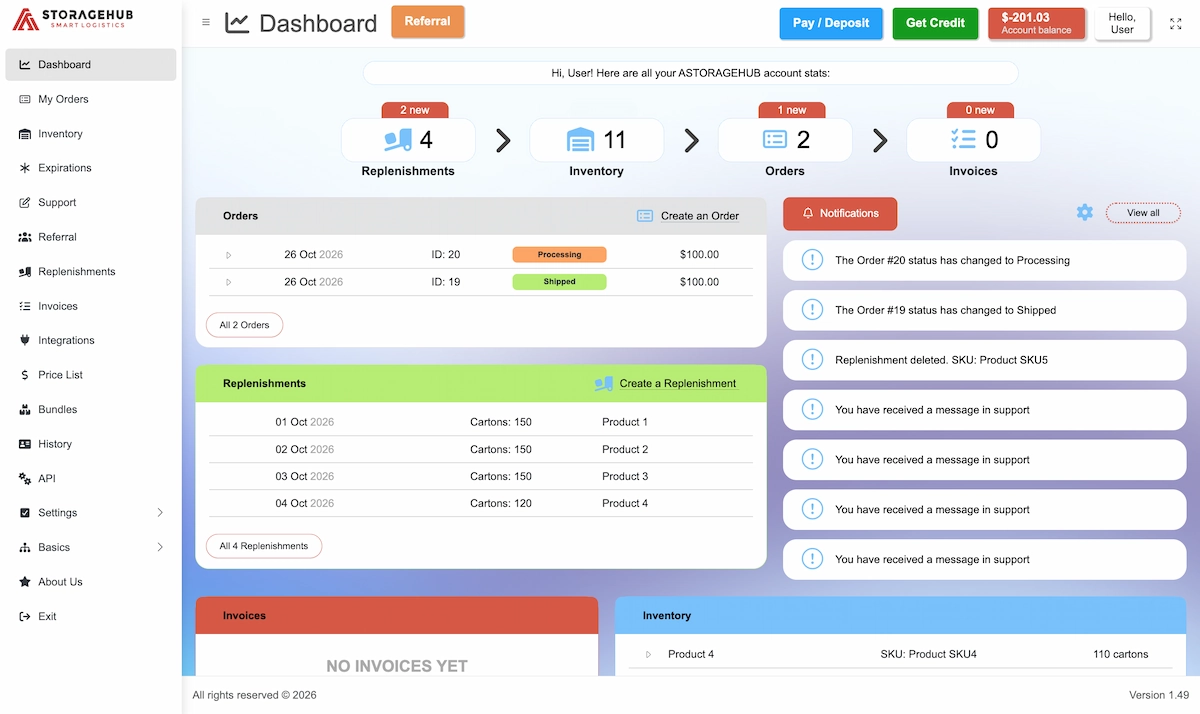Viewport: 1200px width, 714px height.
Task: Click the 1 new Orders badge
Action: 791,110
